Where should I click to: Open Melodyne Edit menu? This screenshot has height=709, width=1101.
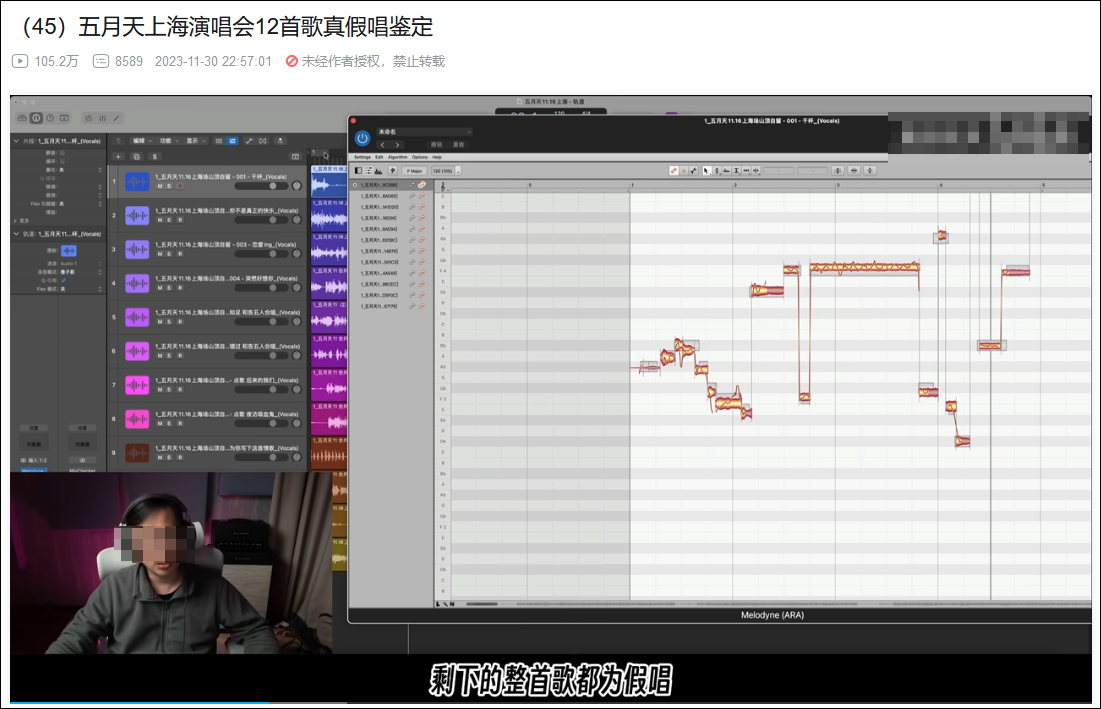pos(379,157)
